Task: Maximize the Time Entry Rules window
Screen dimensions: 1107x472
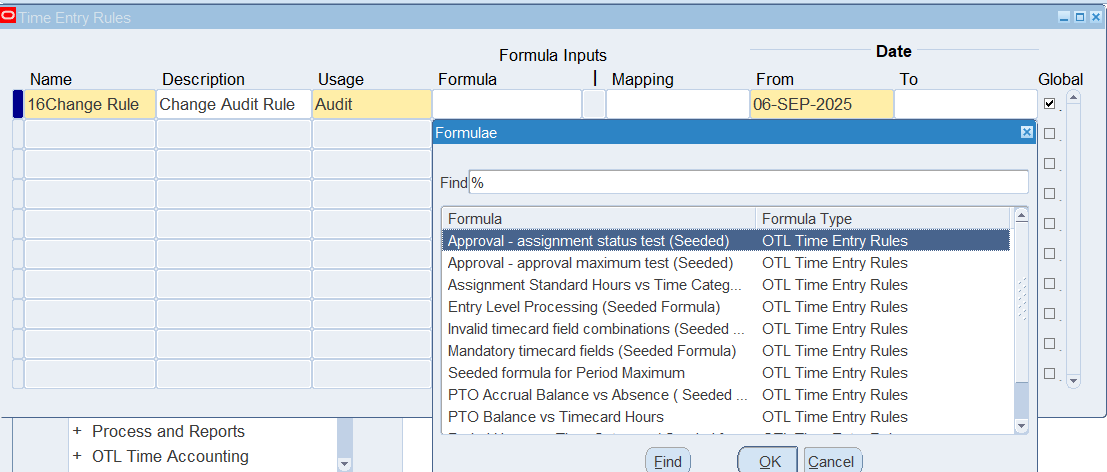Action: 1081,17
